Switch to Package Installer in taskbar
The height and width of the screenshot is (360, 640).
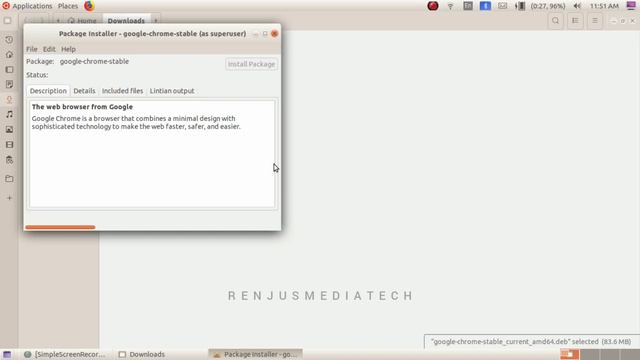(256, 354)
